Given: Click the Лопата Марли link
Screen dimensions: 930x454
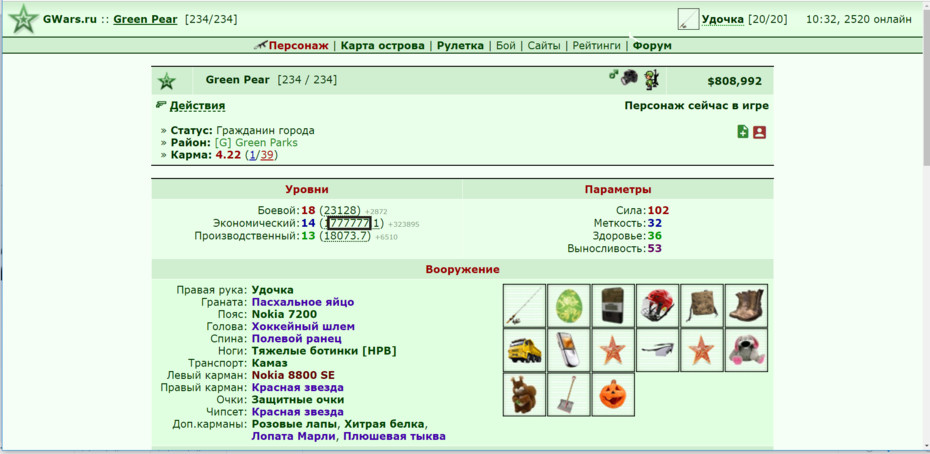Looking at the screenshot, I should point(294,436).
